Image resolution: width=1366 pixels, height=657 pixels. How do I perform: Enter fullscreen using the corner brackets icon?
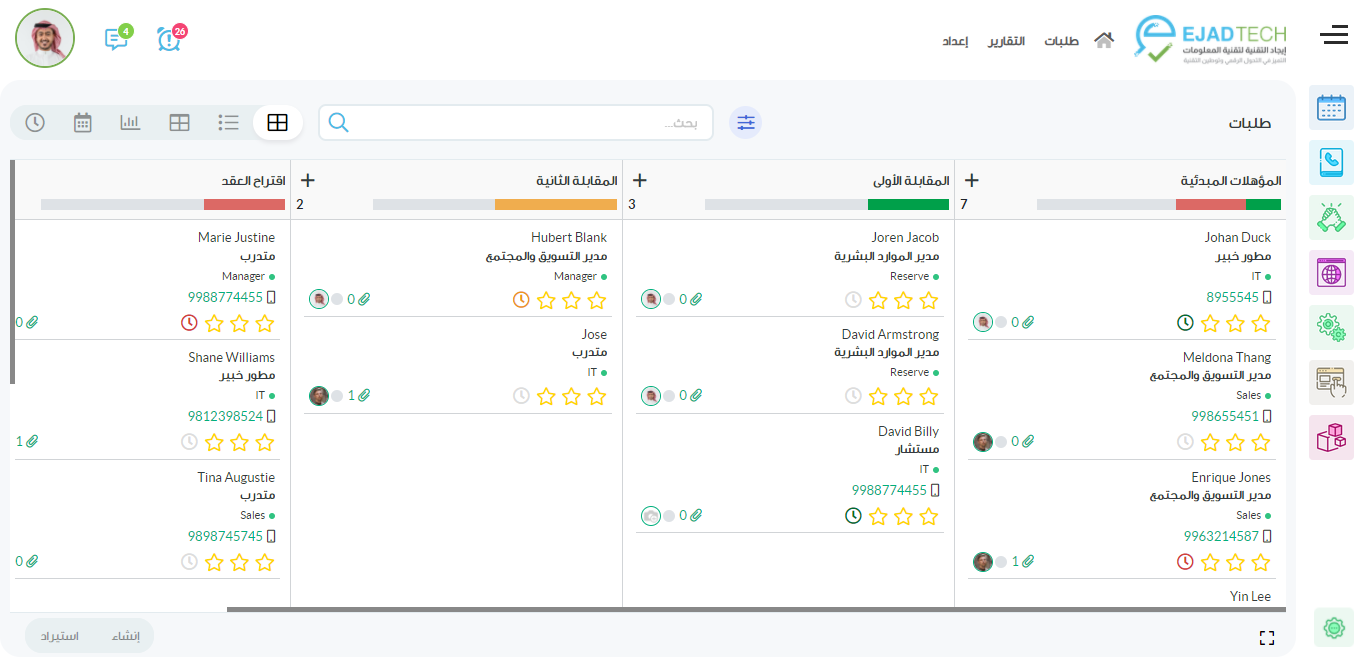pyautogui.click(x=1267, y=638)
